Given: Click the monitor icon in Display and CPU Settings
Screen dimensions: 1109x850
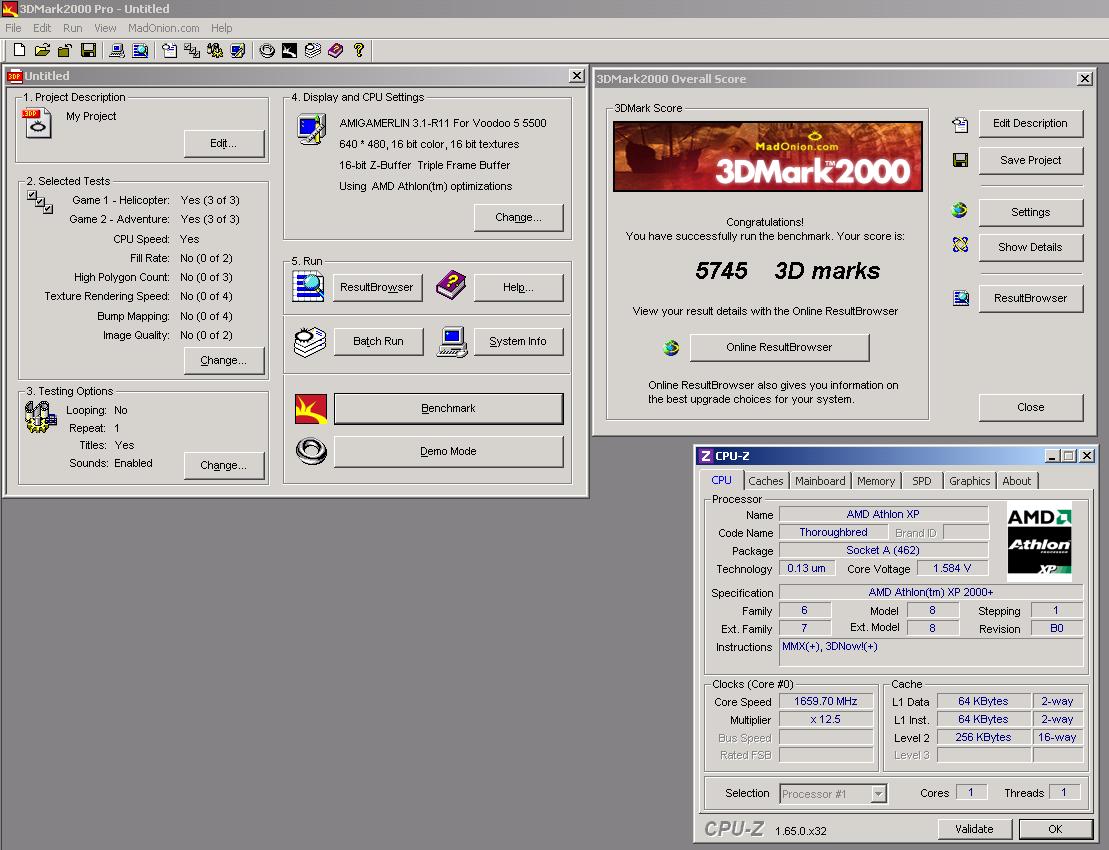Looking at the screenshot, I should click(x=311, y=129).
